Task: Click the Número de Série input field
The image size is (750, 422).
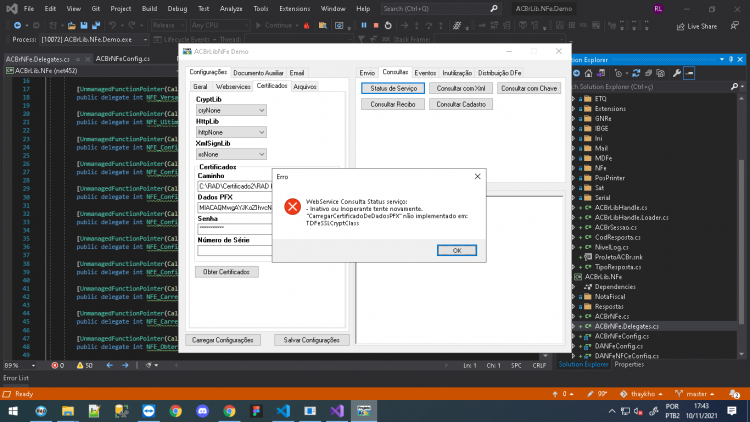Action: (235, 250)
